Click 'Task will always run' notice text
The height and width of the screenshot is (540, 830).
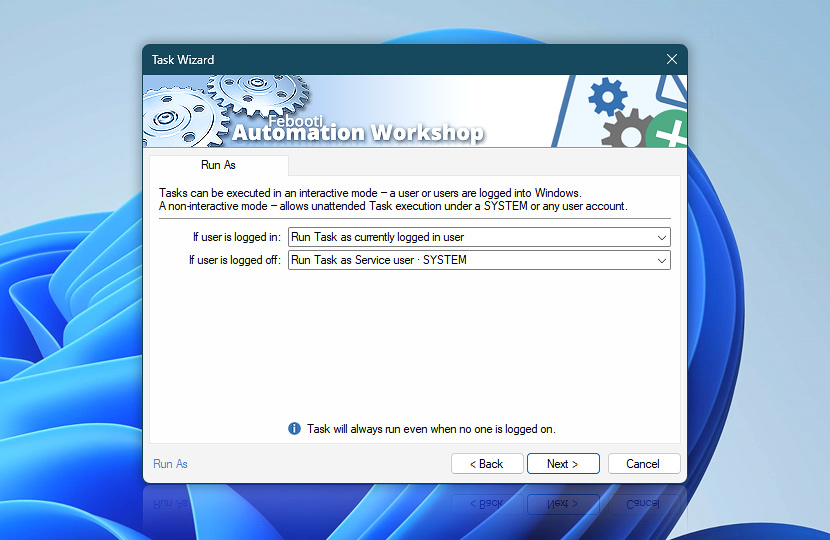click(x=431, y=429)
